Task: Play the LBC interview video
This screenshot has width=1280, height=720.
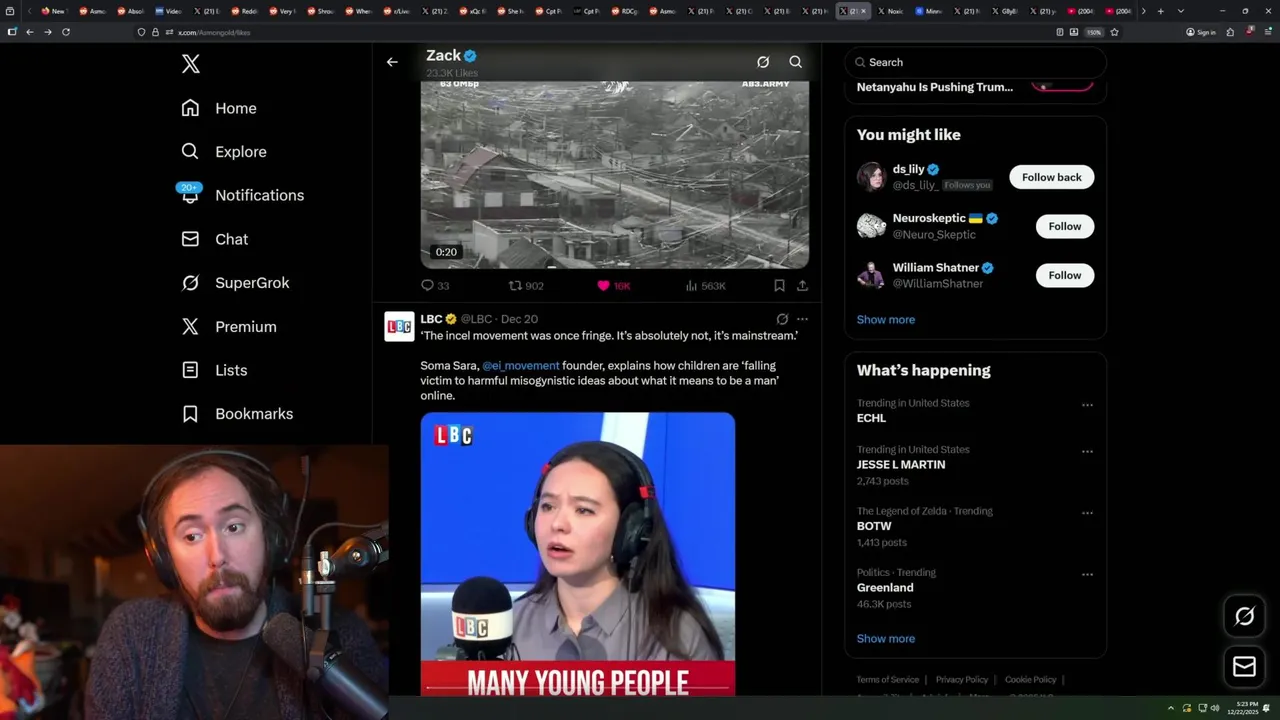Action: tap(578, 553)
